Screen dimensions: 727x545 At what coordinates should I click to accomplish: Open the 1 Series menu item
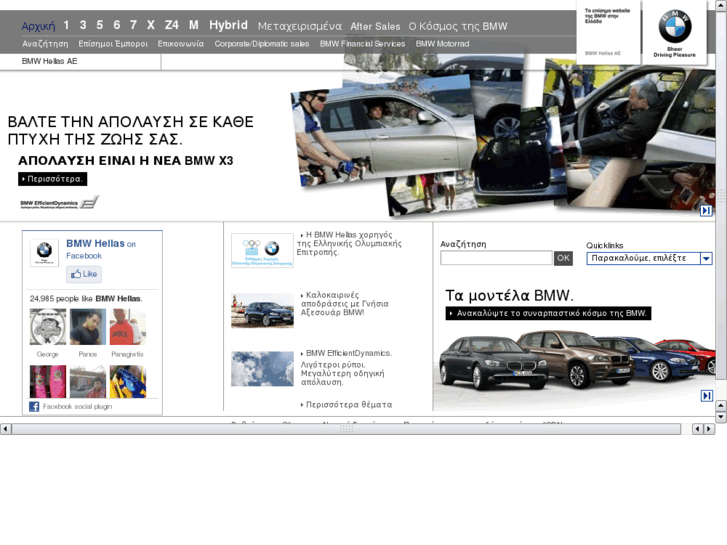[x=66, y=25]
